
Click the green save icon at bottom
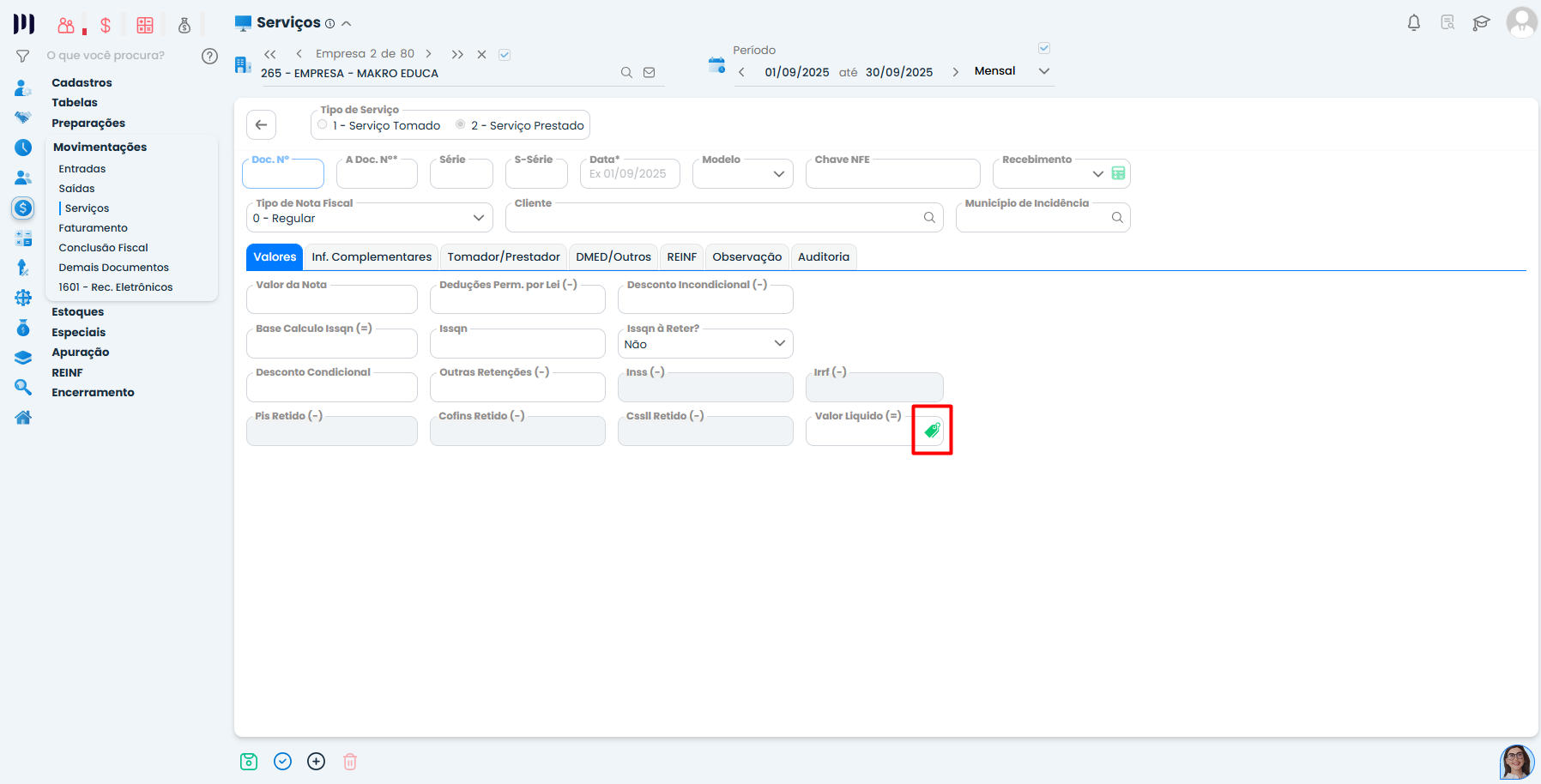[249, 762]
